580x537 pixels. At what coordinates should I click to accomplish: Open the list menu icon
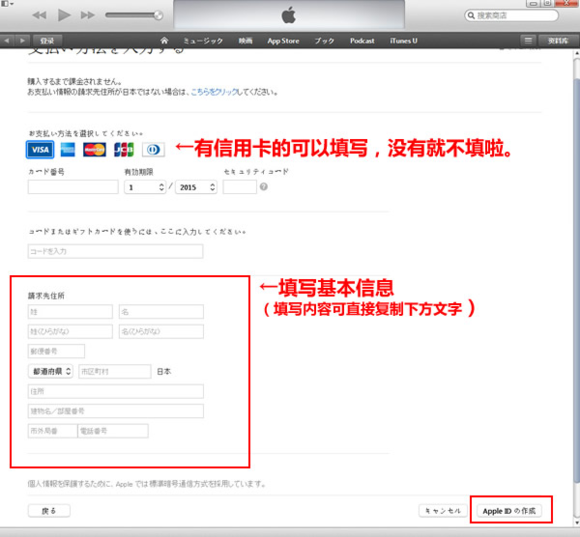(528, 40)
